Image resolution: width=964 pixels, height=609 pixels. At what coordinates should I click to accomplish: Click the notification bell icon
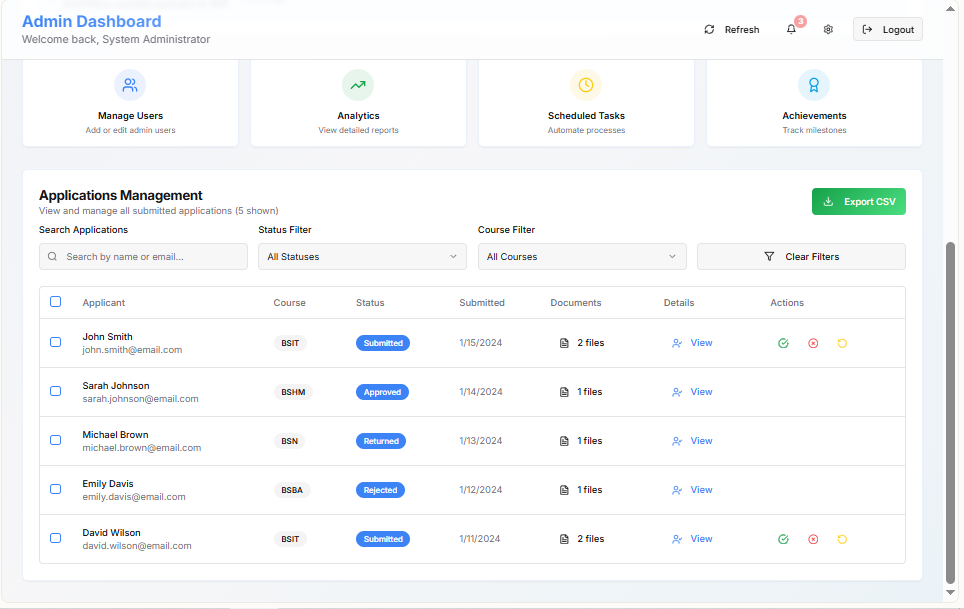pyautogui.click(x=791, y=30)
